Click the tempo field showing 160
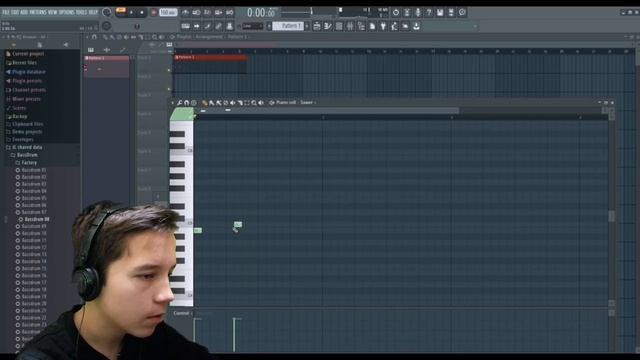Viewport: 640px width, 360px height. click(x=168, y=13)
